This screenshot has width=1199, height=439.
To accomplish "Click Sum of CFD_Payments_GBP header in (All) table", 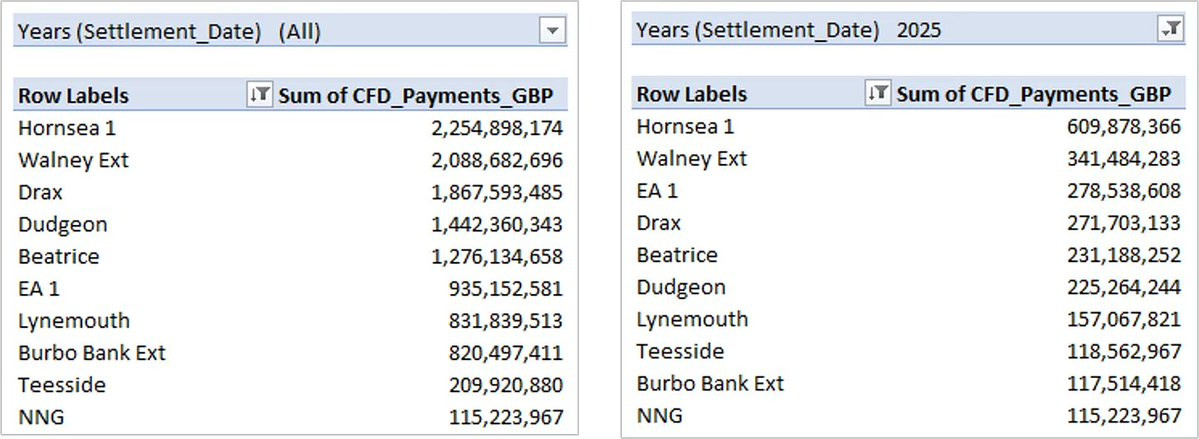I will point(415,96).
